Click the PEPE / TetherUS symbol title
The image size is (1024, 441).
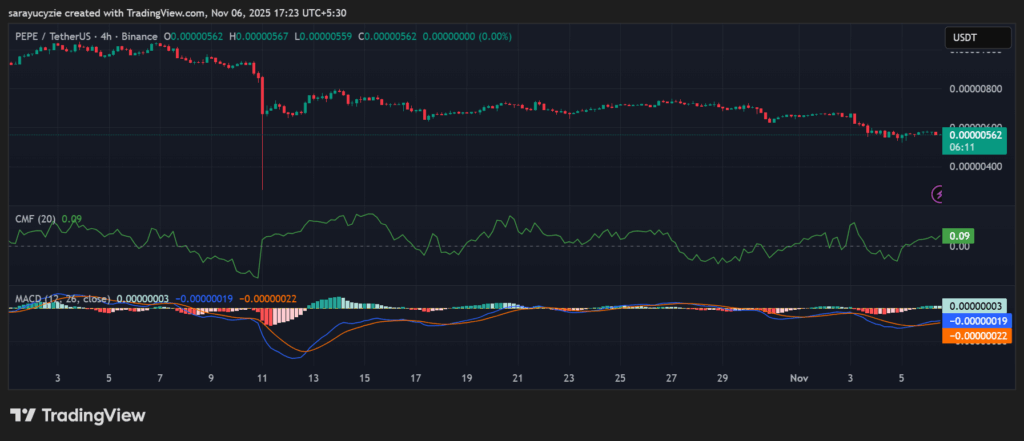(53, 37)
